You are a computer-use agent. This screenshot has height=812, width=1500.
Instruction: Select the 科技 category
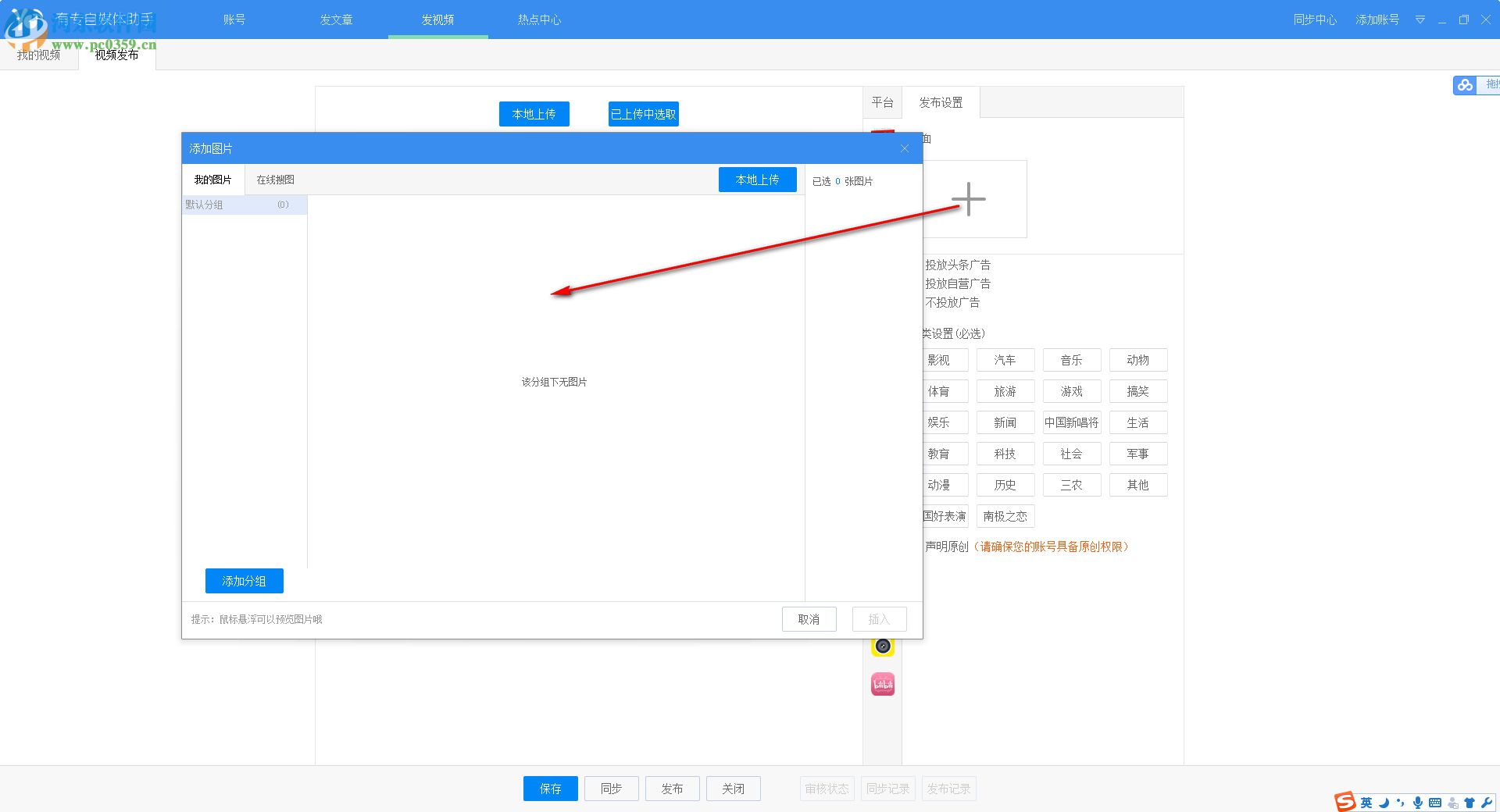point(1005,454)
